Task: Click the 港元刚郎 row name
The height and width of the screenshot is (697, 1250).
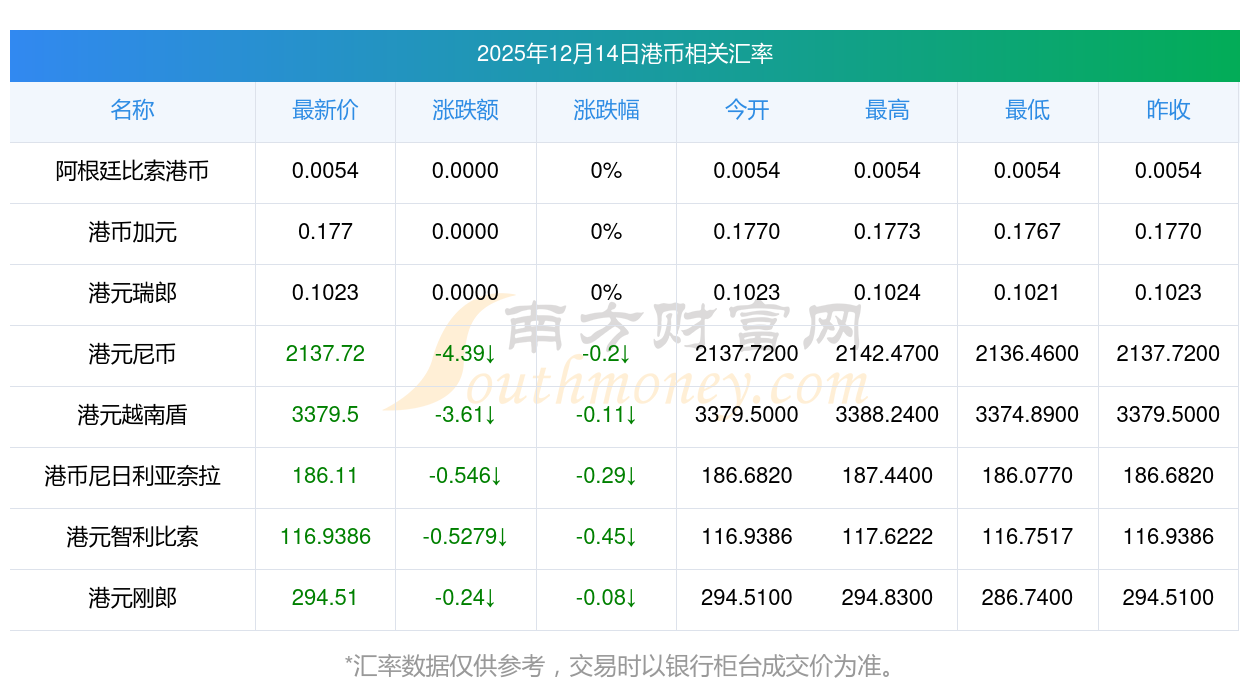Action: coord(132,598)
